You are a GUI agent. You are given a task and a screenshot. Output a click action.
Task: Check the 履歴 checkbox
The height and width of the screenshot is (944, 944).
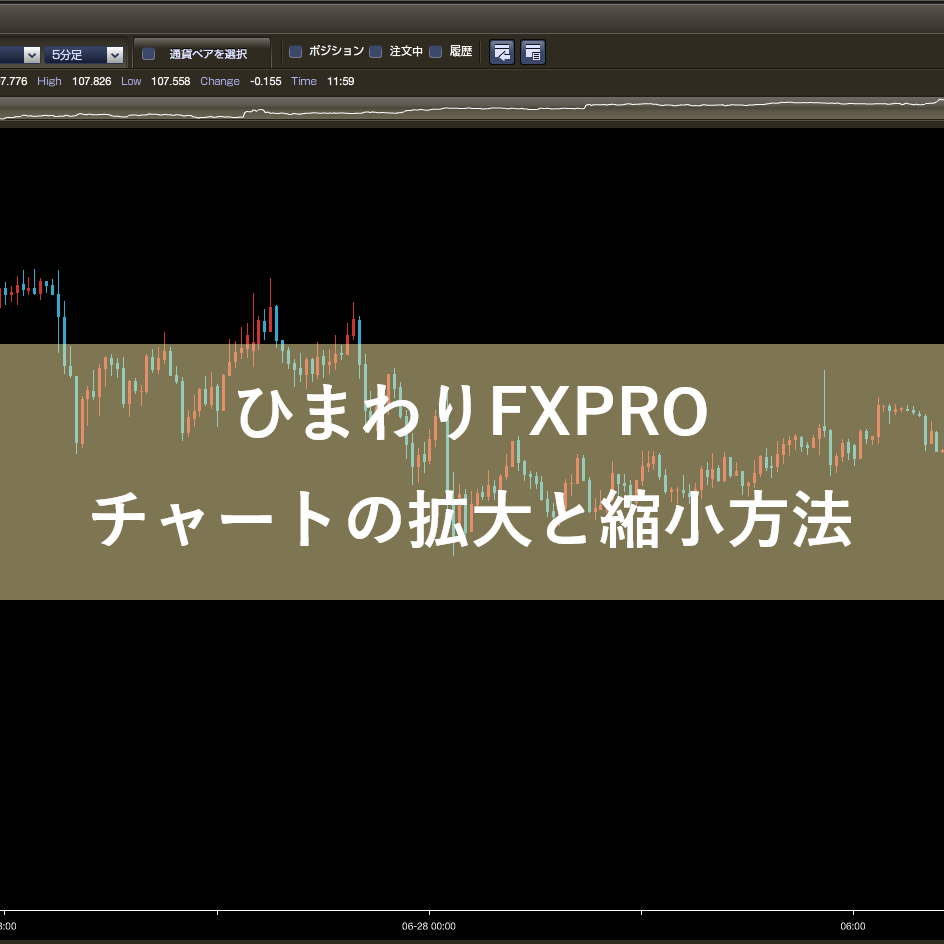[x=436, y=52]
